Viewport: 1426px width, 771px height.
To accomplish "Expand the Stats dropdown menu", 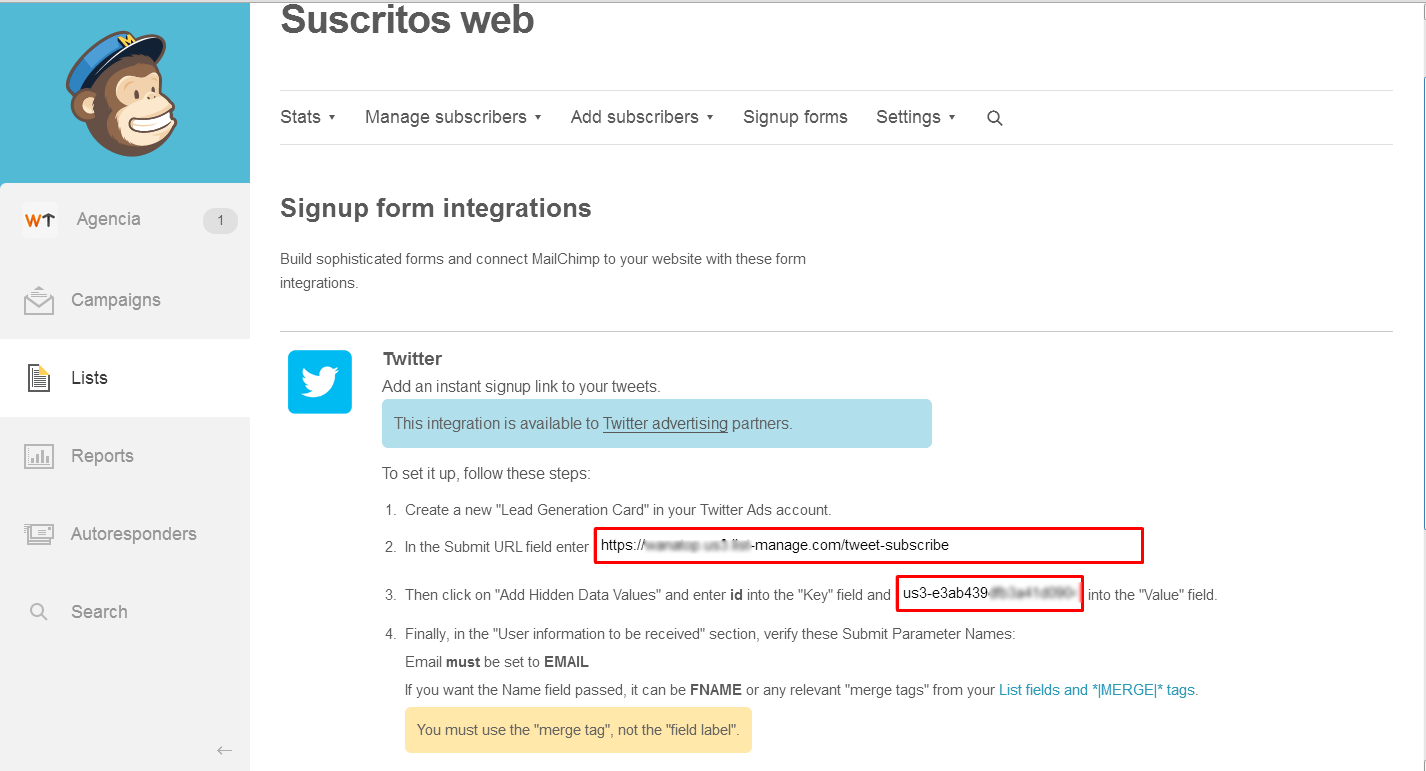I will click(x=308, y=117).
